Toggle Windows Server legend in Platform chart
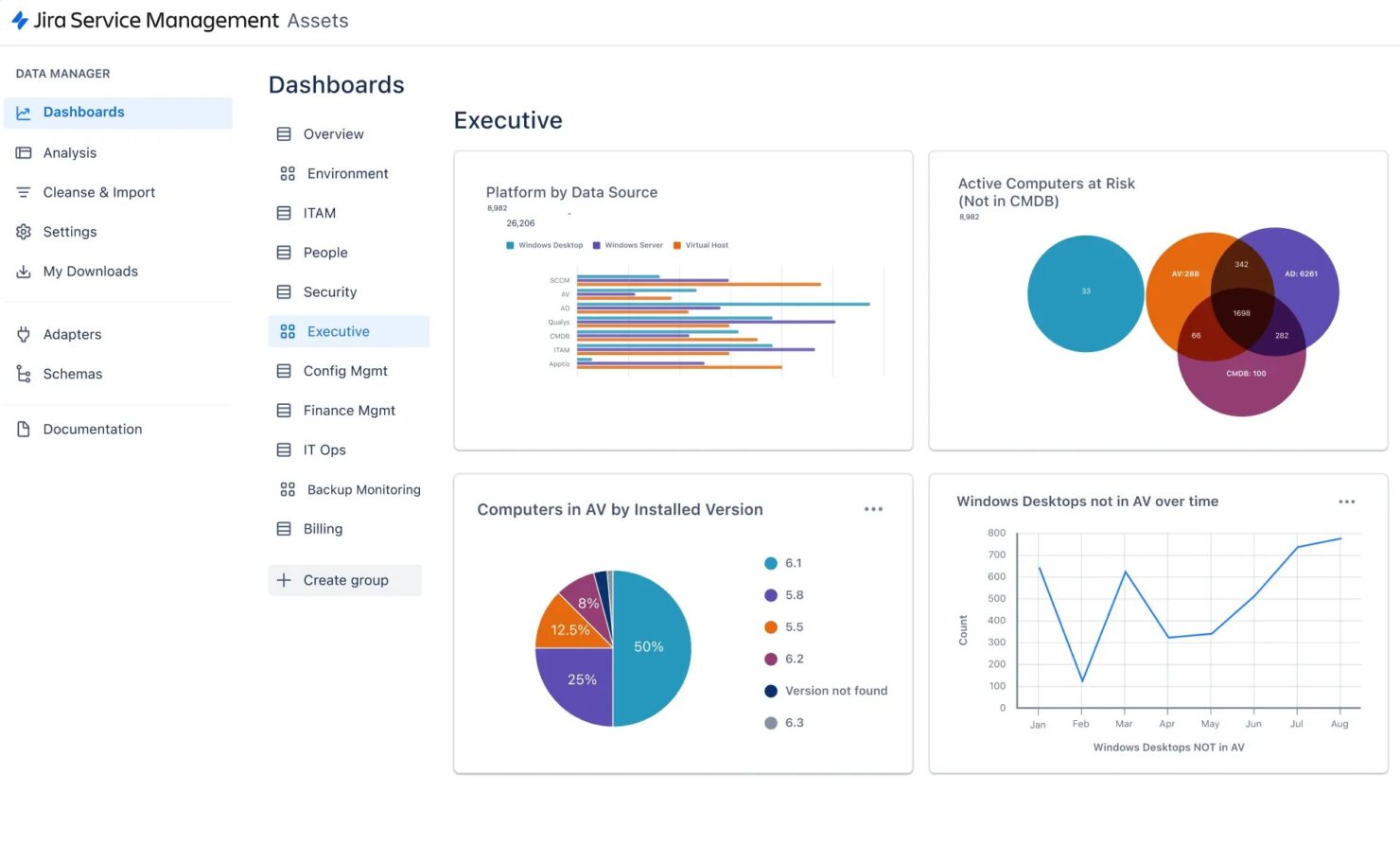 click(628, 245)
